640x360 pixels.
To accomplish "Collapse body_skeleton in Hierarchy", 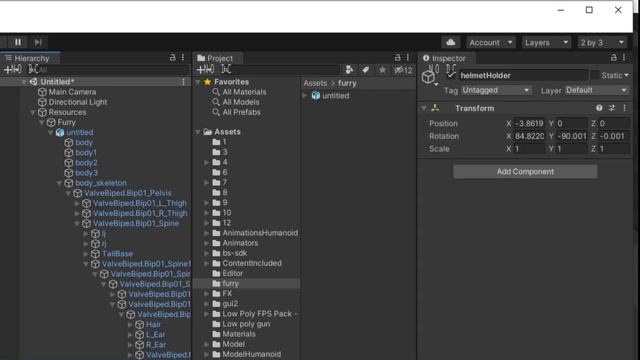I will 59,183.
